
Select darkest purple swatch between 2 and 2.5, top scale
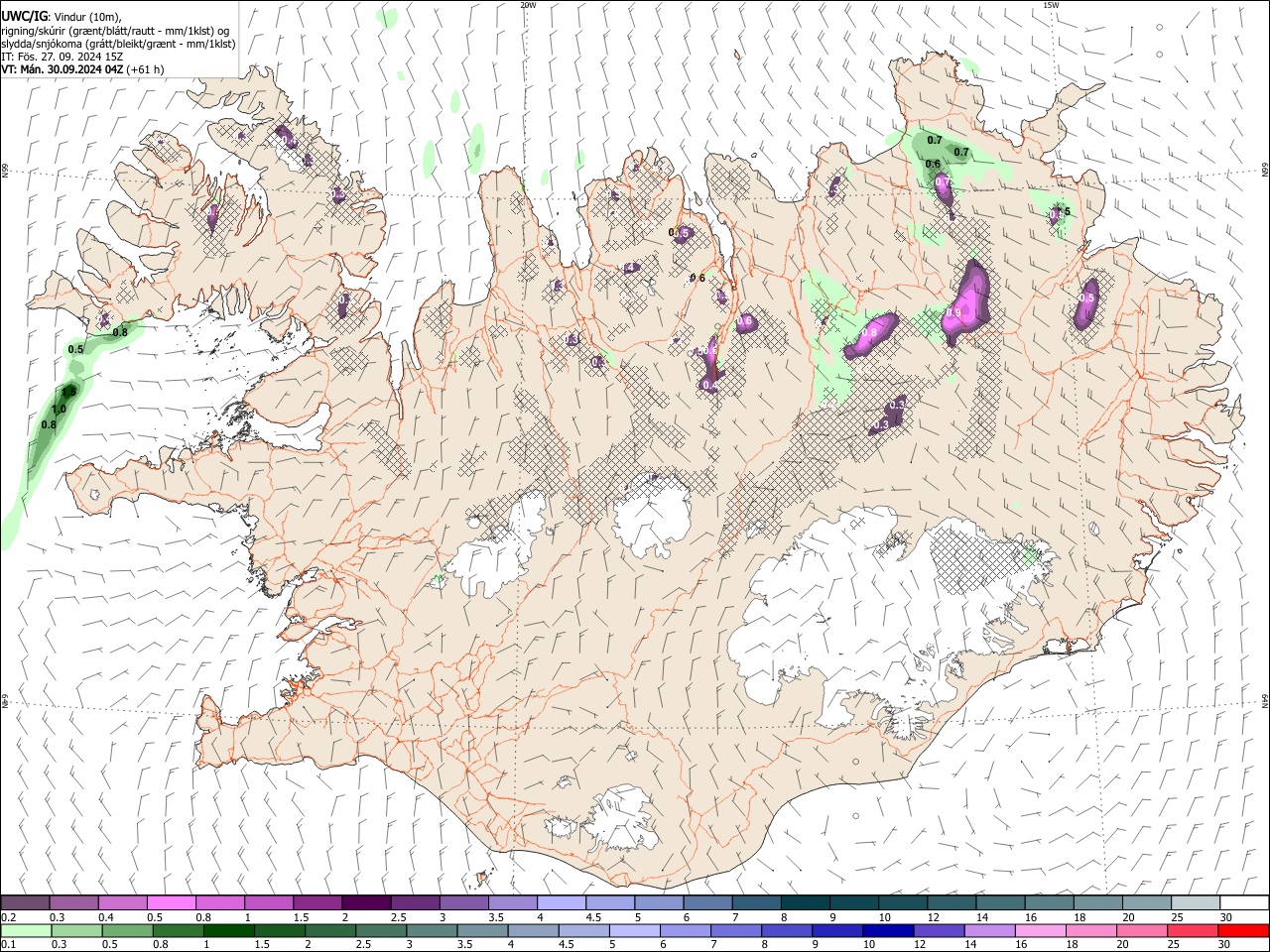click(366, 902)
